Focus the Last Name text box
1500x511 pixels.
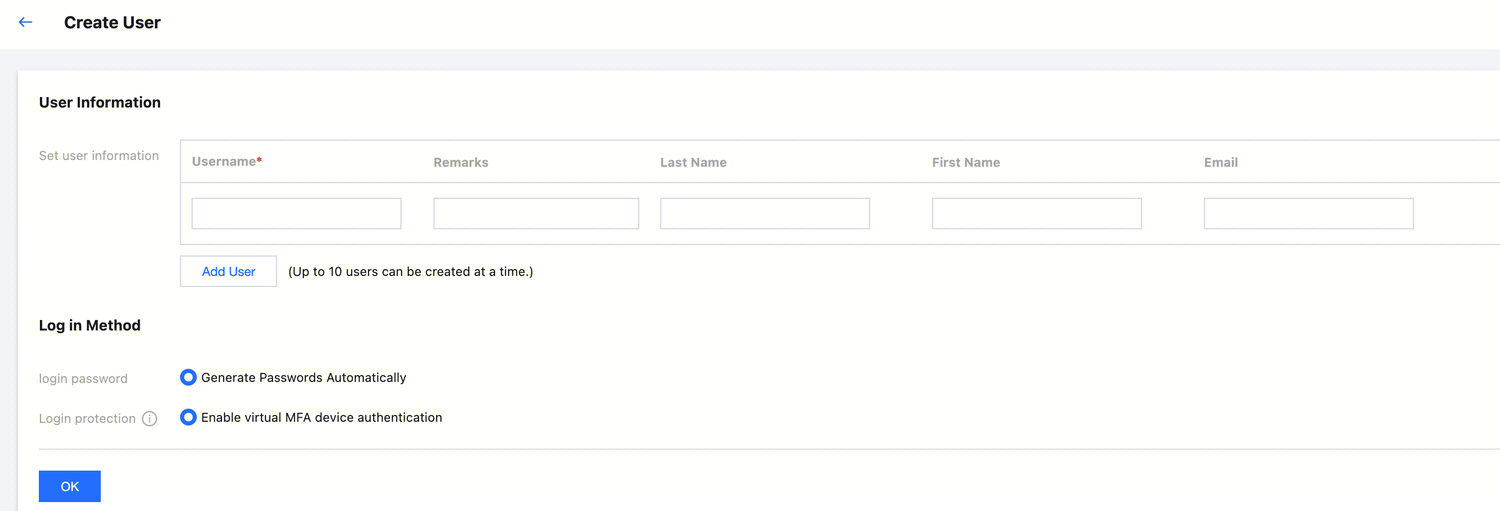[765, 213]
